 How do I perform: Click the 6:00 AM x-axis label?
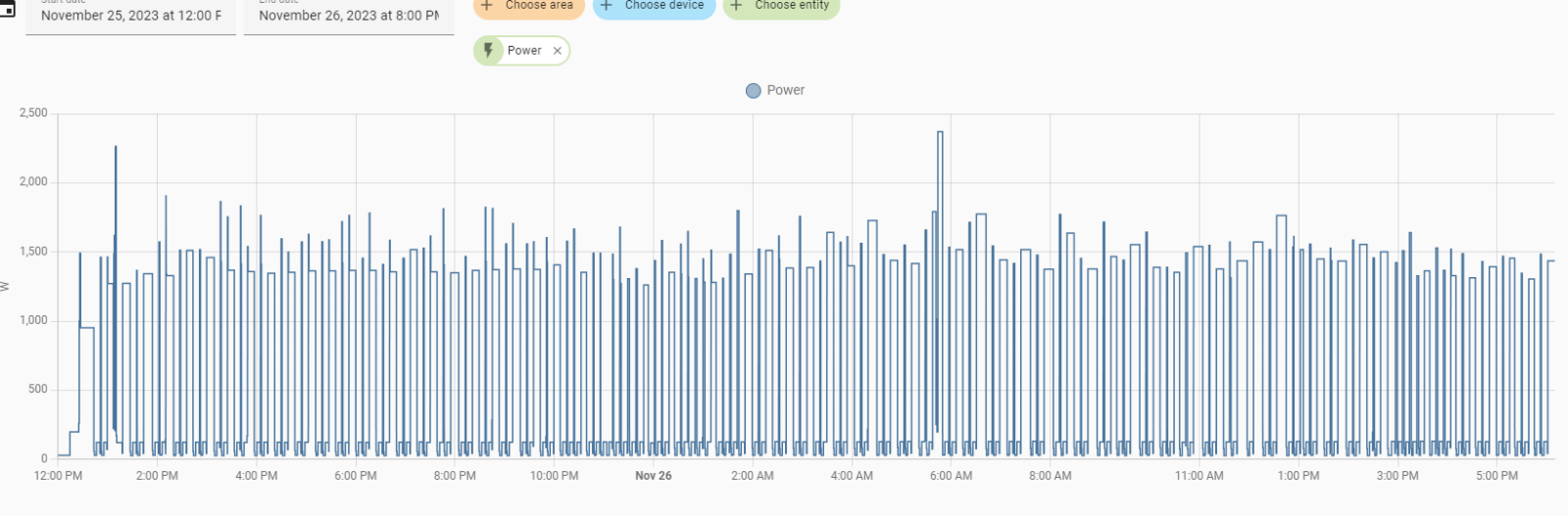[x=952, y=476]
